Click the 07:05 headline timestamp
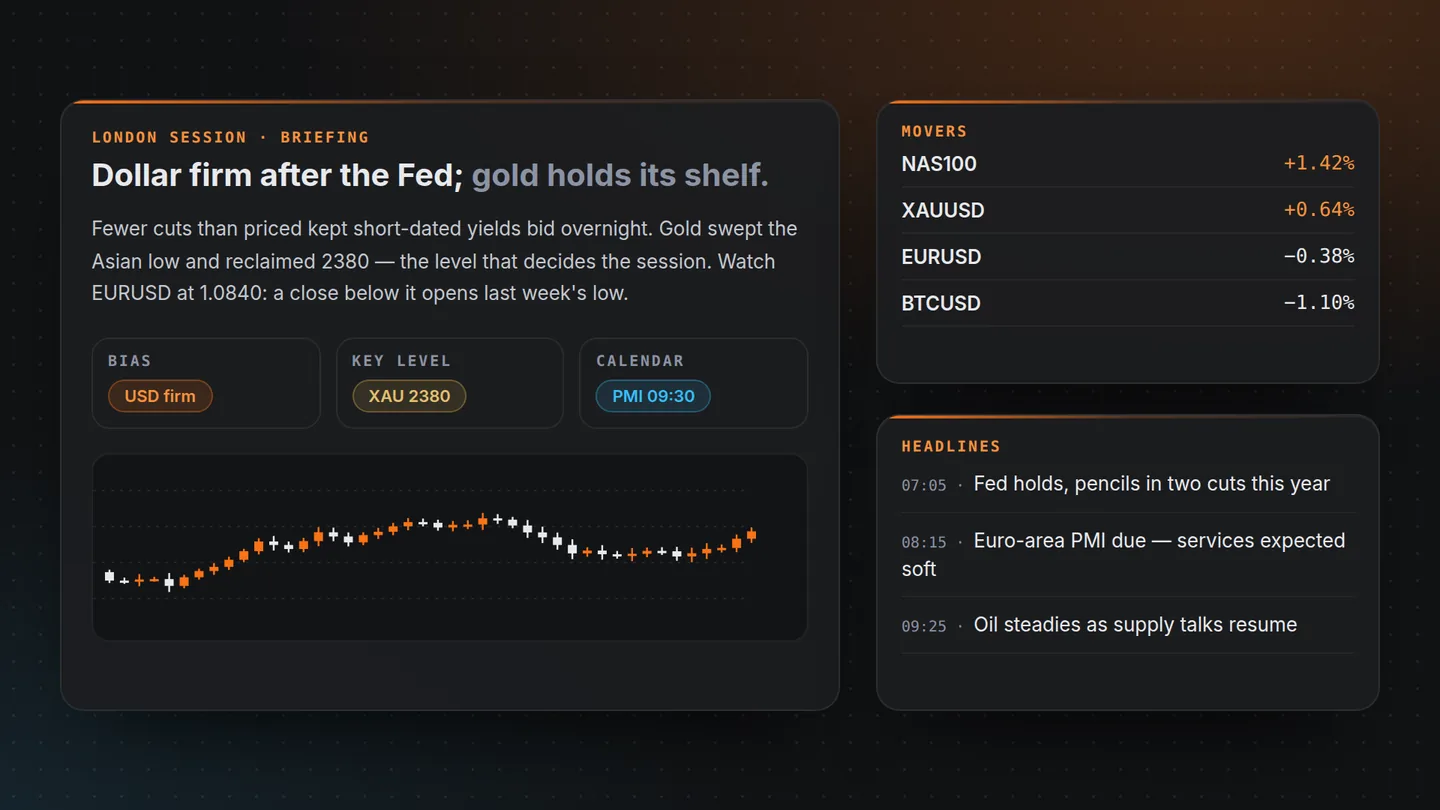Viewport: 1440px width, 810px height. point(923,486)
